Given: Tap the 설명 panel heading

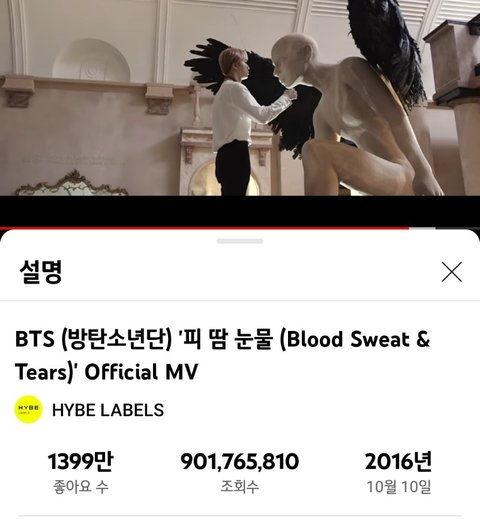Looking at the screenshot, I should coord(41,272).
